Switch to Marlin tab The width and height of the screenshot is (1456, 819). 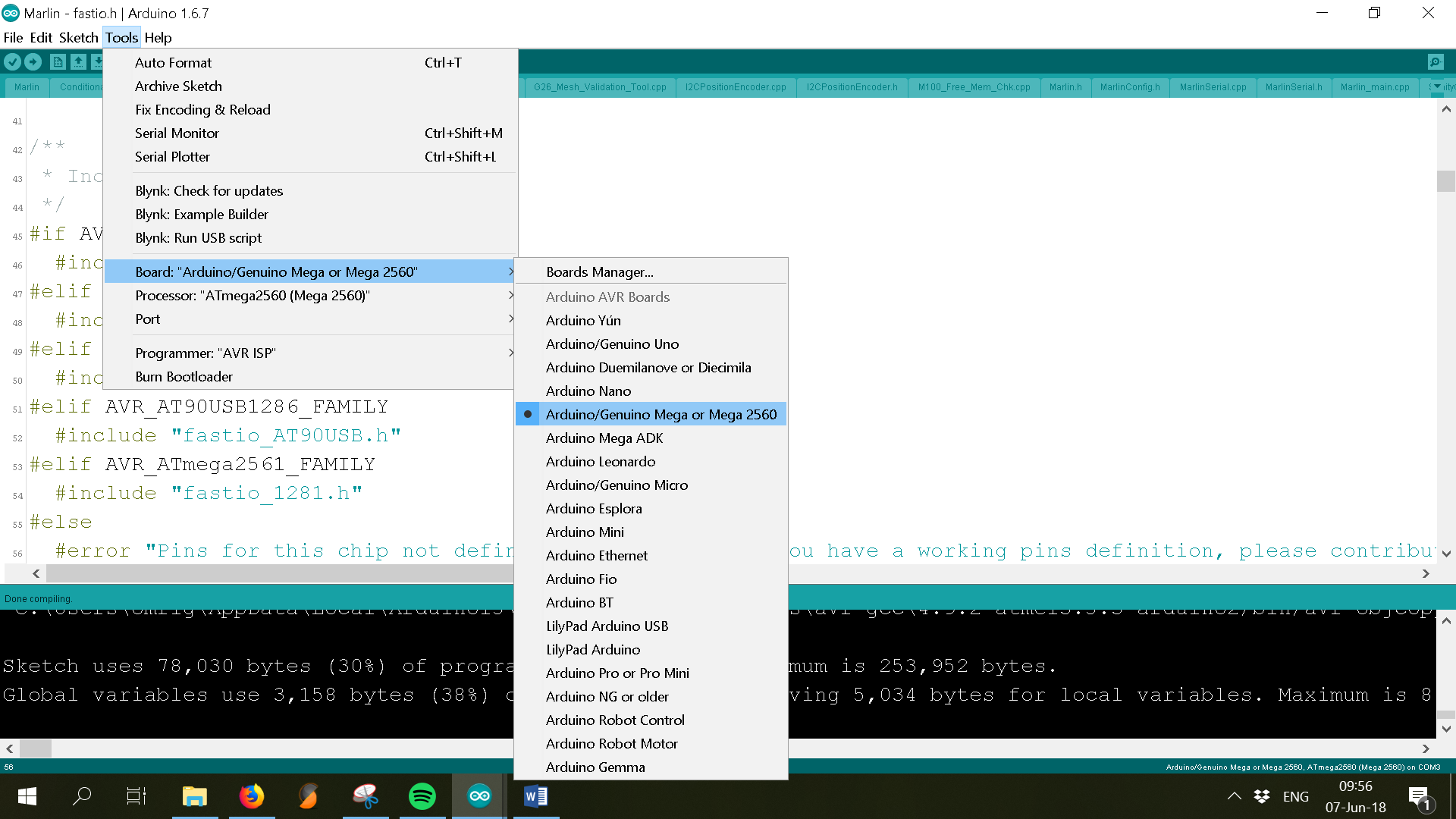[27, 87]
